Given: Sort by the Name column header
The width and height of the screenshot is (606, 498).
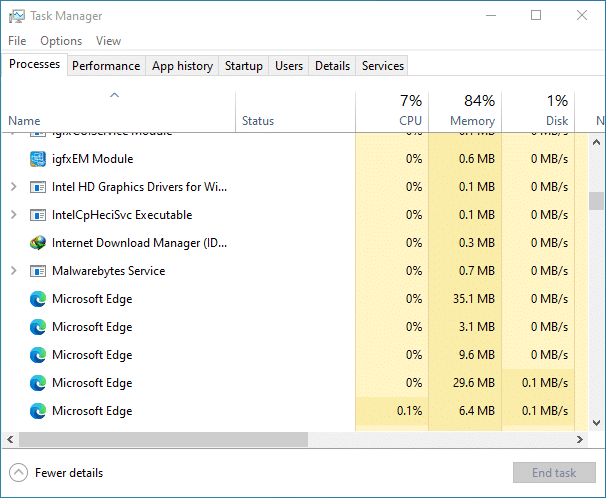Looking at the screenshot, I should click(118, 112).
